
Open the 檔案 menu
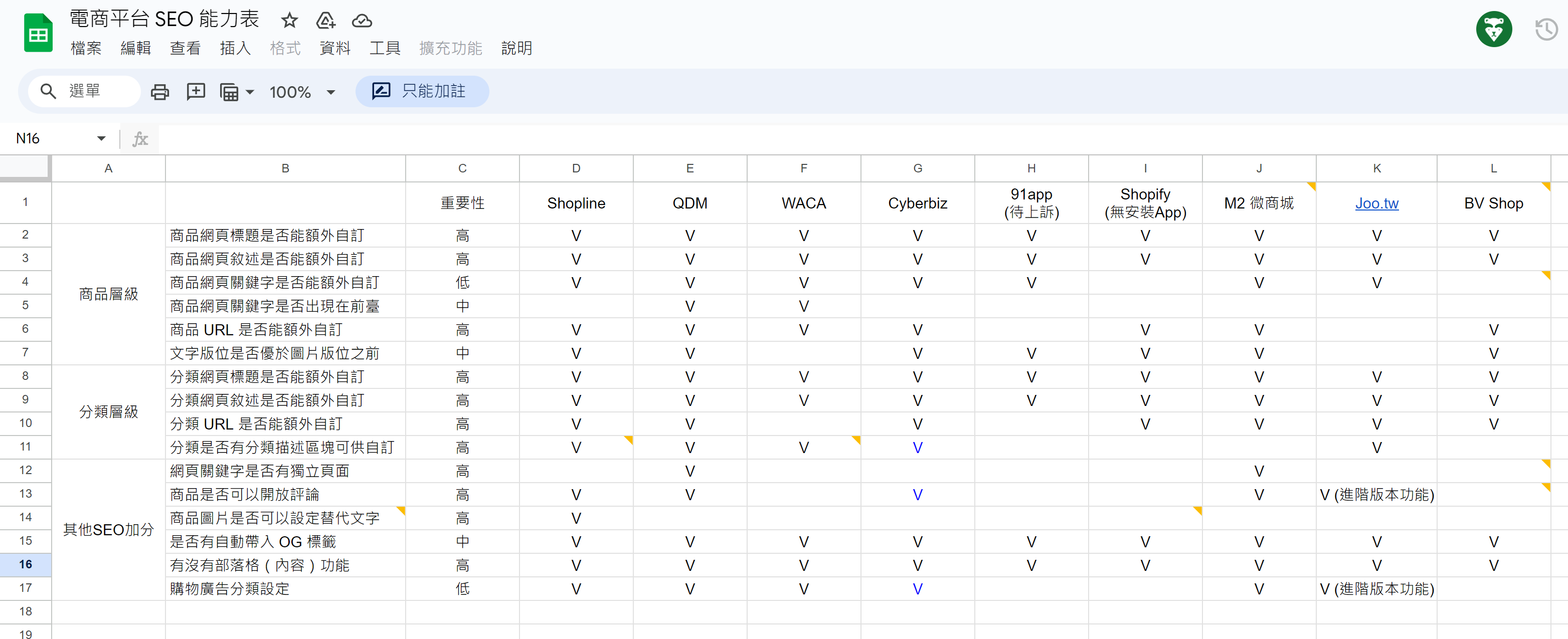[x=86, y=48]
